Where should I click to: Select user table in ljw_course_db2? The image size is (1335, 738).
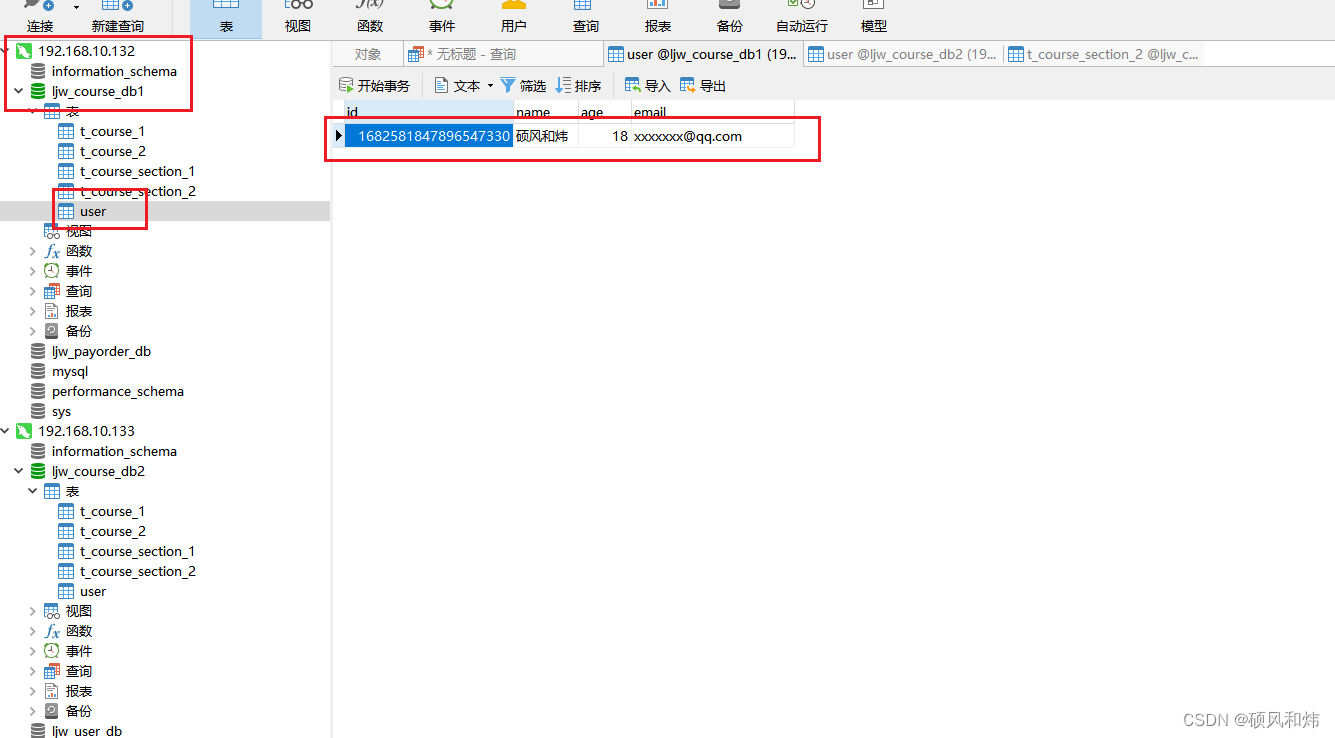click(x=93, y=591)
